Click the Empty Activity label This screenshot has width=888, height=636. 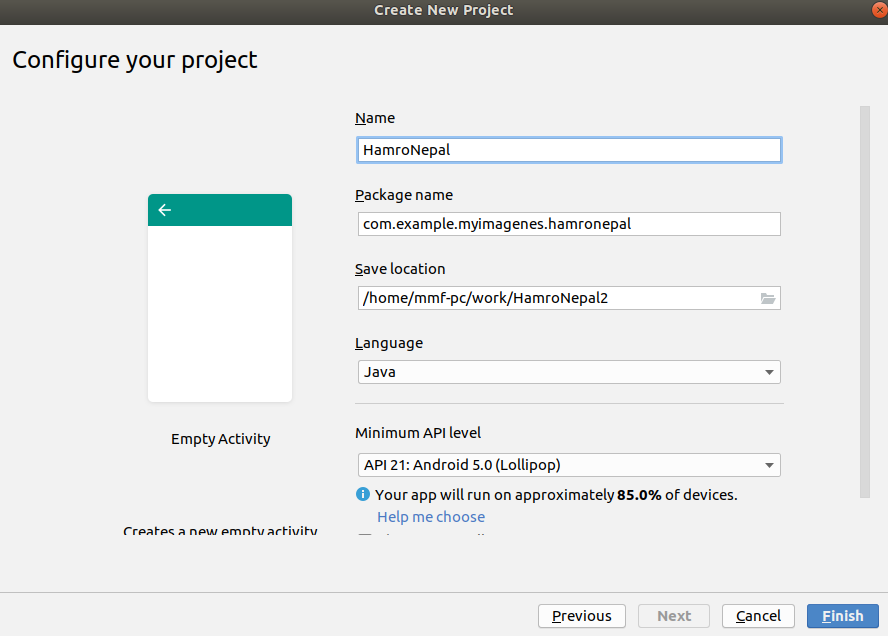(x=220, y=439)
